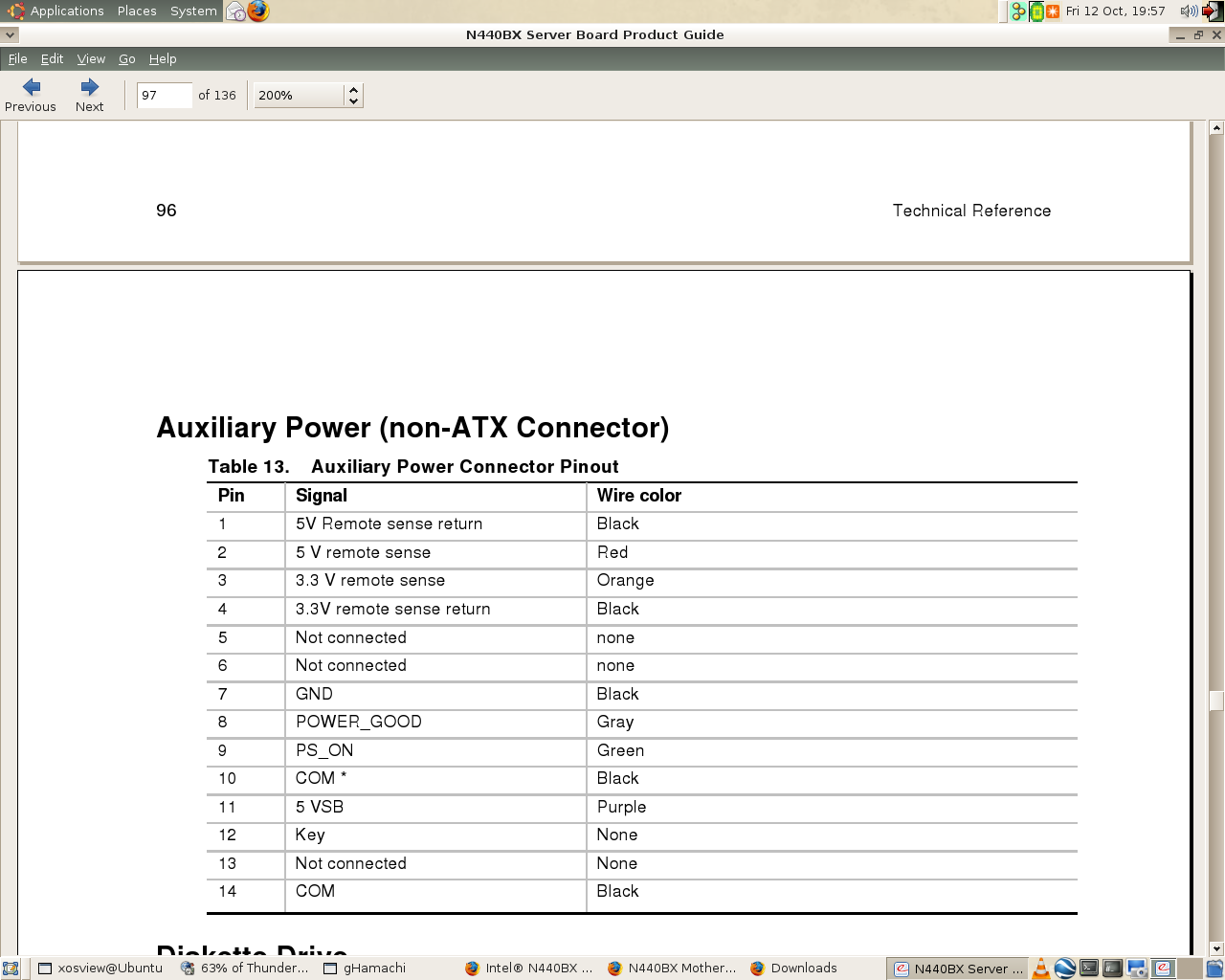This screenshot has height=980, width=1225.
Task: Click the blue folder icon at the panel edge
Action: 1215,969
